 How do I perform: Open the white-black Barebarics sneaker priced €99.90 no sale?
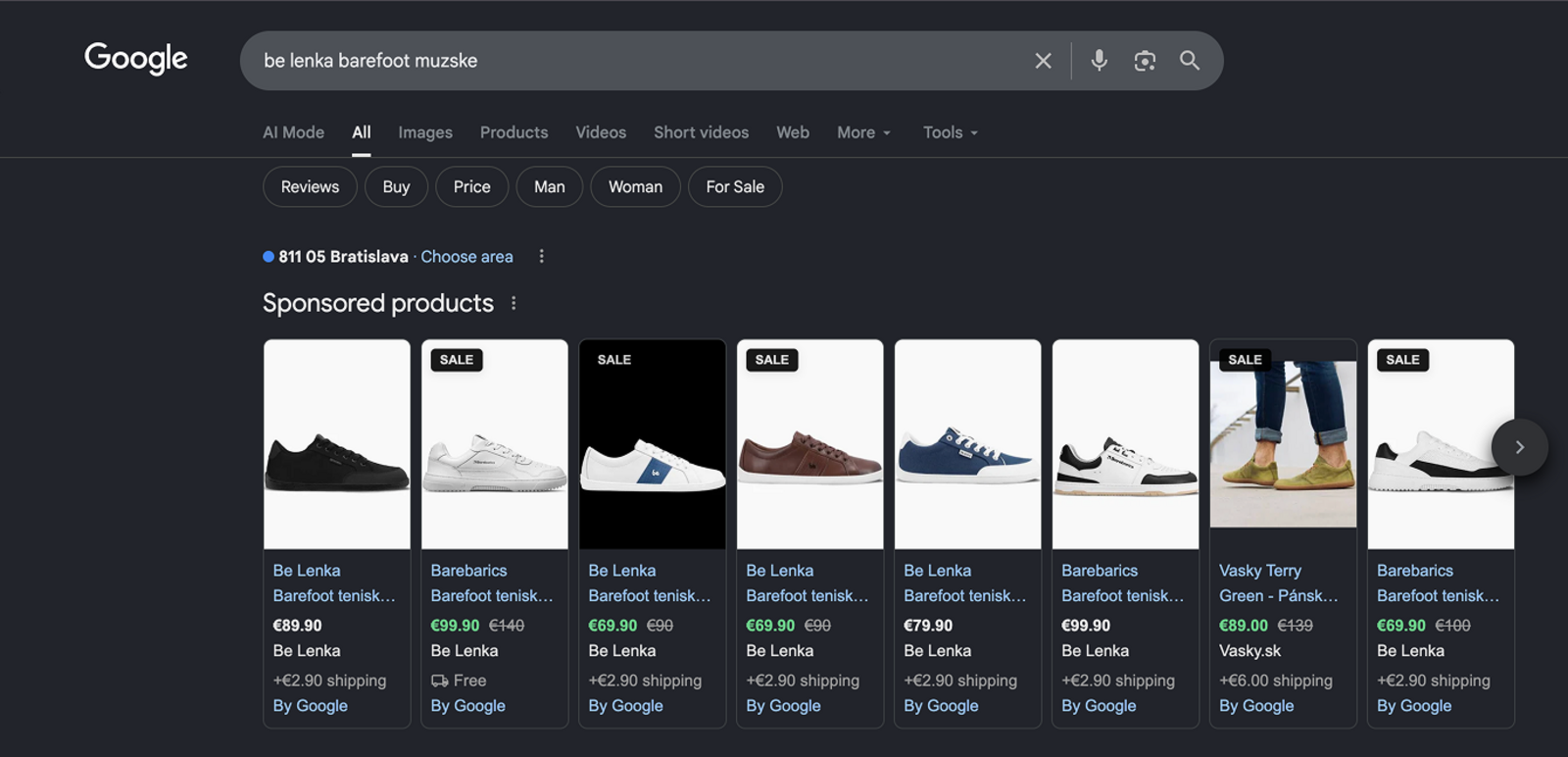point(1126,444)
